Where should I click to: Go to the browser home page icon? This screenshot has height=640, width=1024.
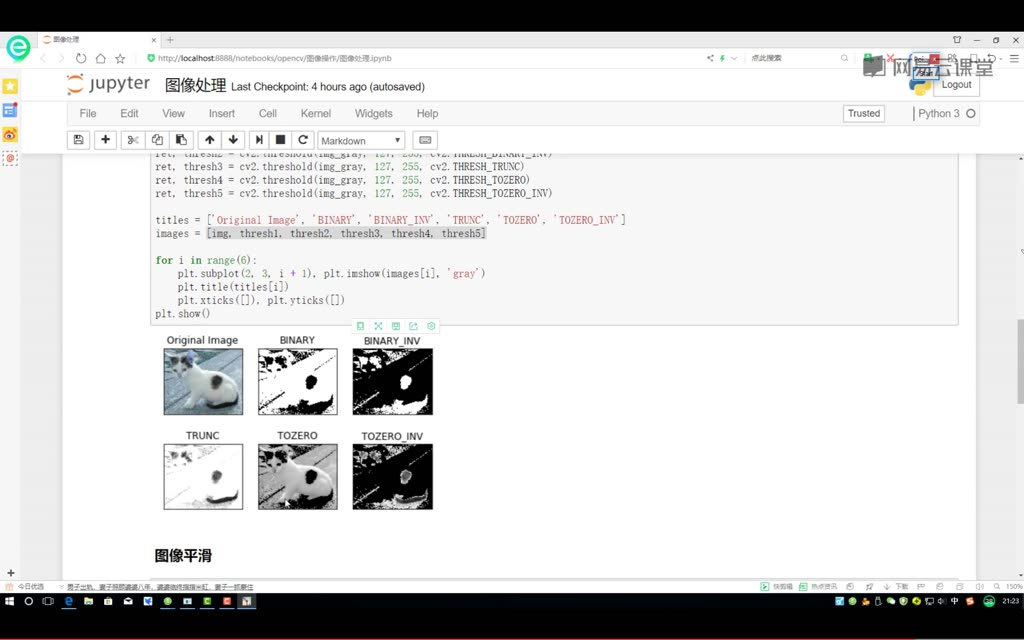click(101, 58)
